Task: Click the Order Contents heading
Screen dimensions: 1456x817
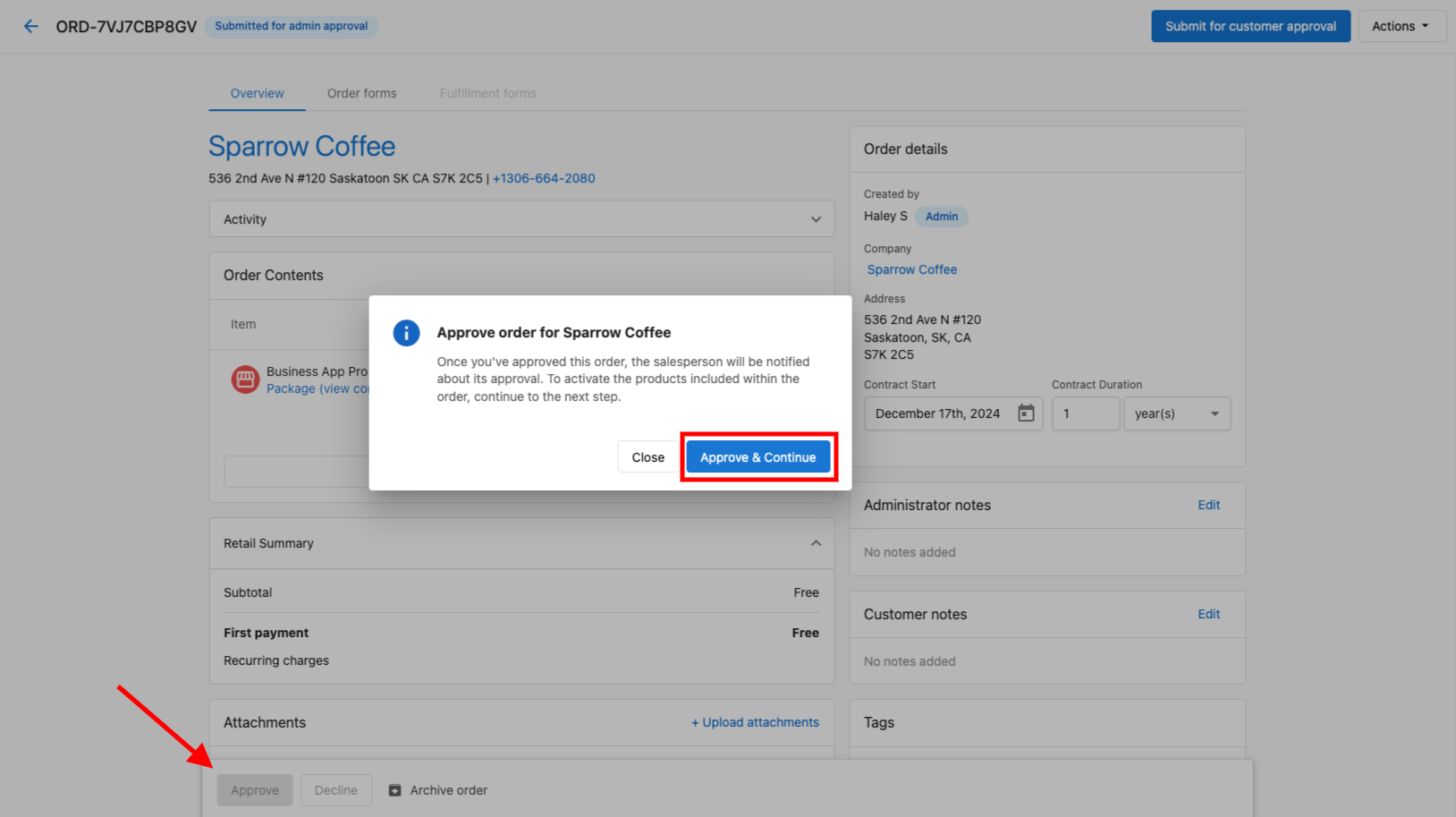Action: tap(274, 276)
